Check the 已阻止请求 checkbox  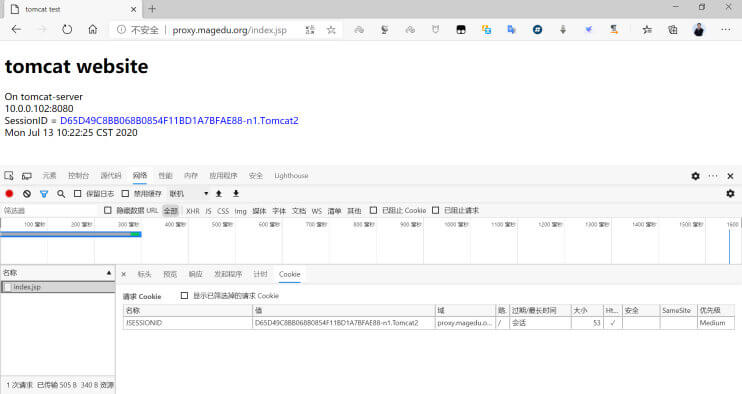point(435,210)
